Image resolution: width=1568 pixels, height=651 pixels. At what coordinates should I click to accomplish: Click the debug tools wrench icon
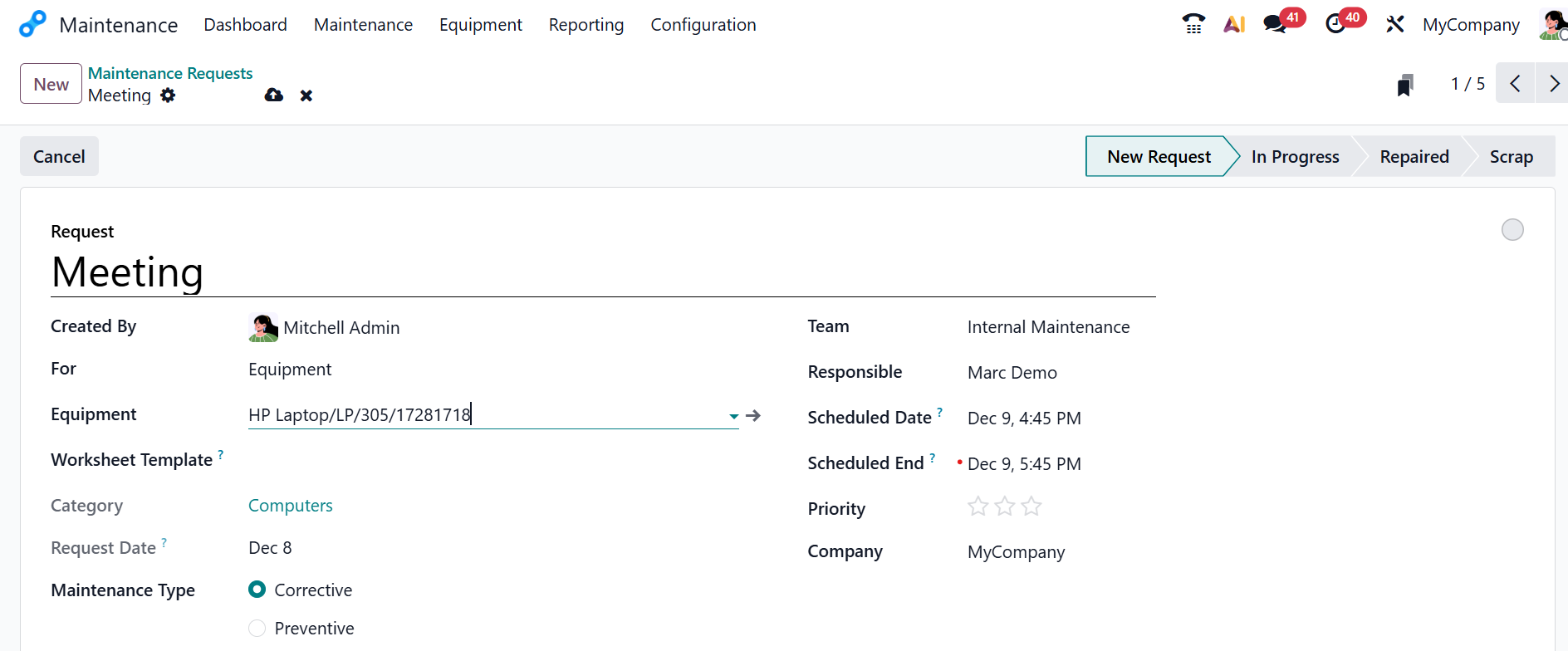1394,24
